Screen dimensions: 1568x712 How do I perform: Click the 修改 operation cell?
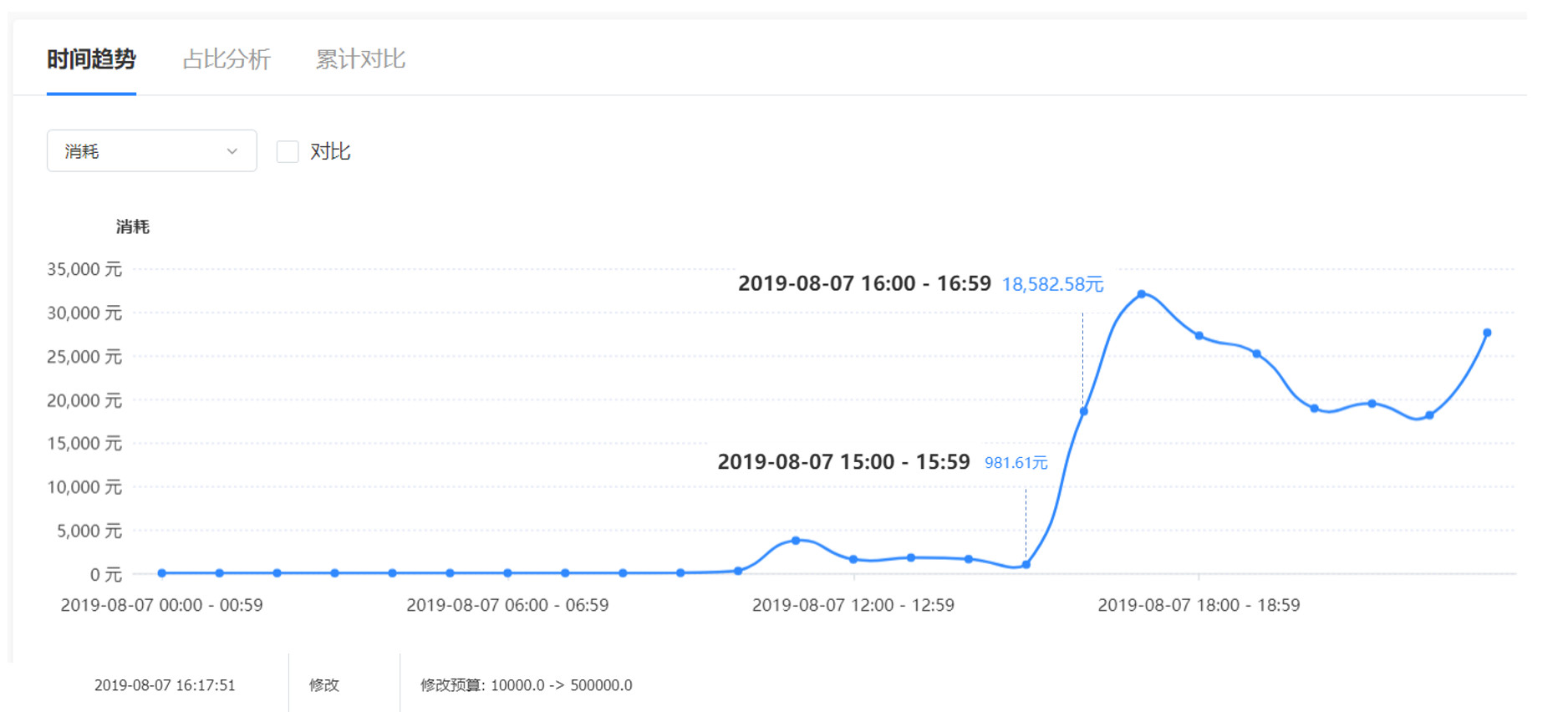click(x=324, y=685)
